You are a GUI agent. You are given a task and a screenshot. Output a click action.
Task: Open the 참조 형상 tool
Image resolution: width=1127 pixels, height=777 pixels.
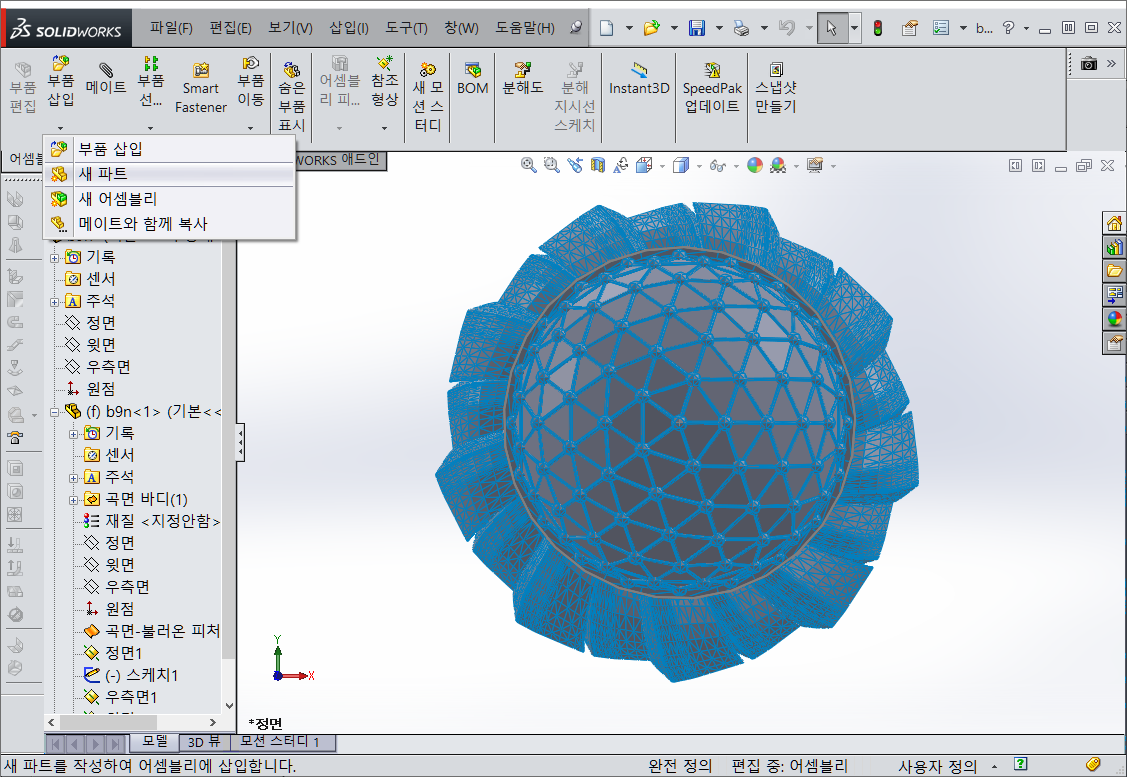(385, 81)
